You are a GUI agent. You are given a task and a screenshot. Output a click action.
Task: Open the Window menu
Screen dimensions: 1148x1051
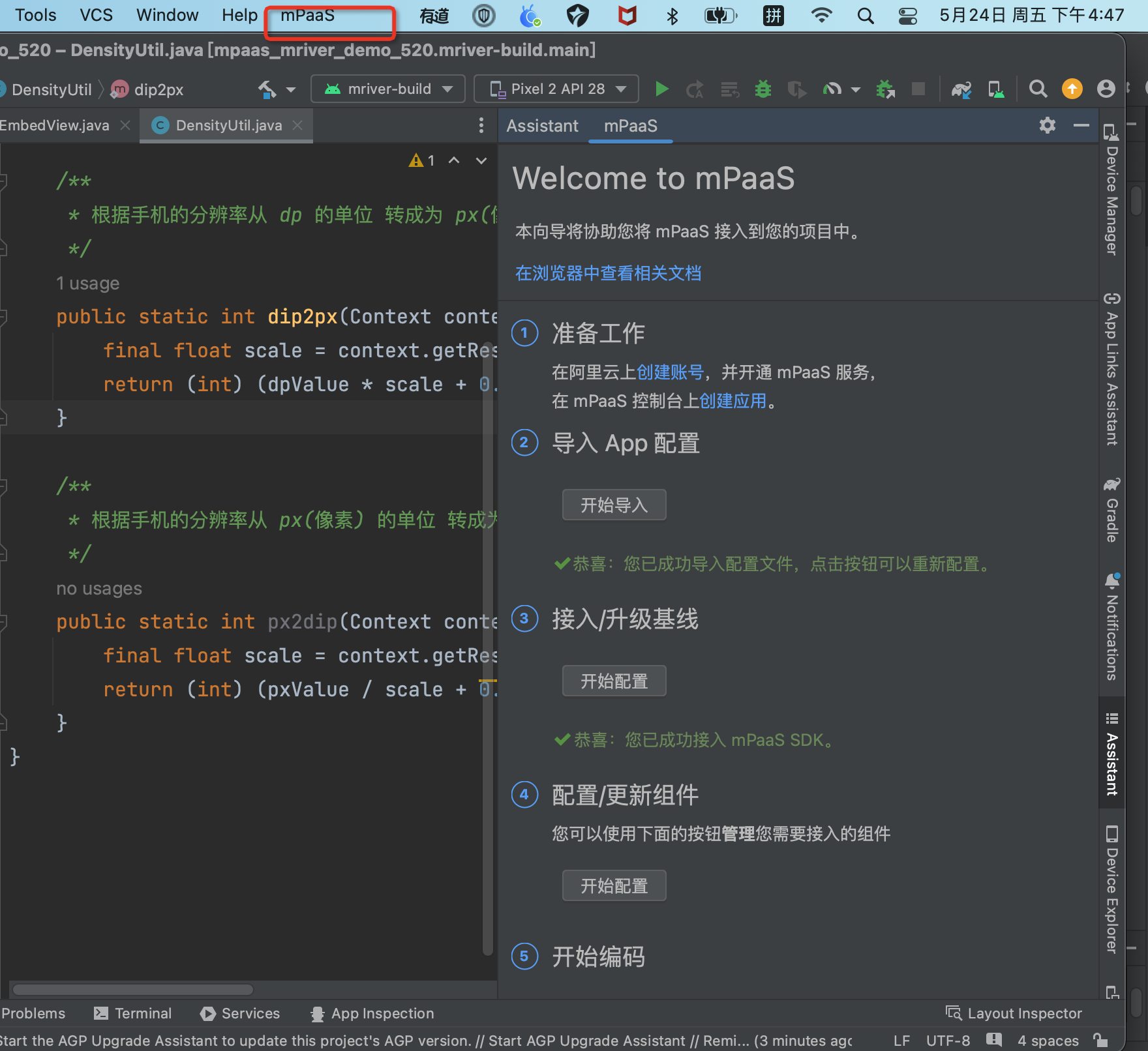[x=167, y=15]
